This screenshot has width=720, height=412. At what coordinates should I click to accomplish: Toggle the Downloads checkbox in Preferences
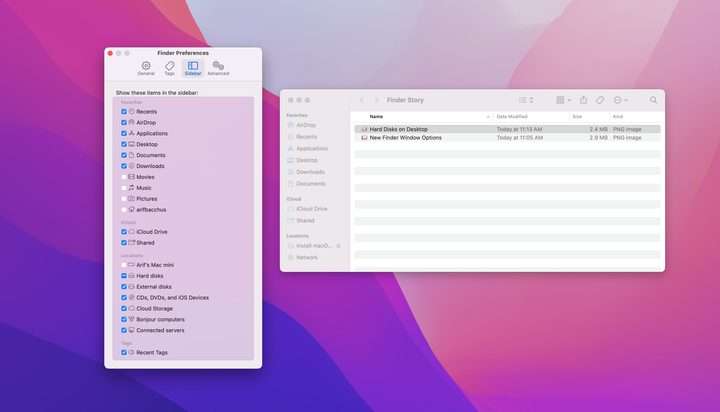tap(124, 166)
